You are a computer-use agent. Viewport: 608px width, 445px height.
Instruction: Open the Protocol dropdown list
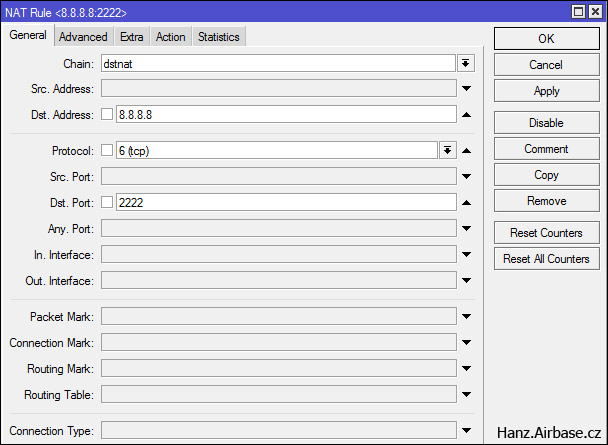(447, 150)
